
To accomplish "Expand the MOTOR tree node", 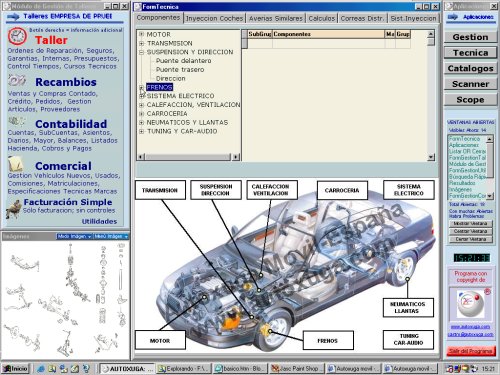I will [141, 34].
